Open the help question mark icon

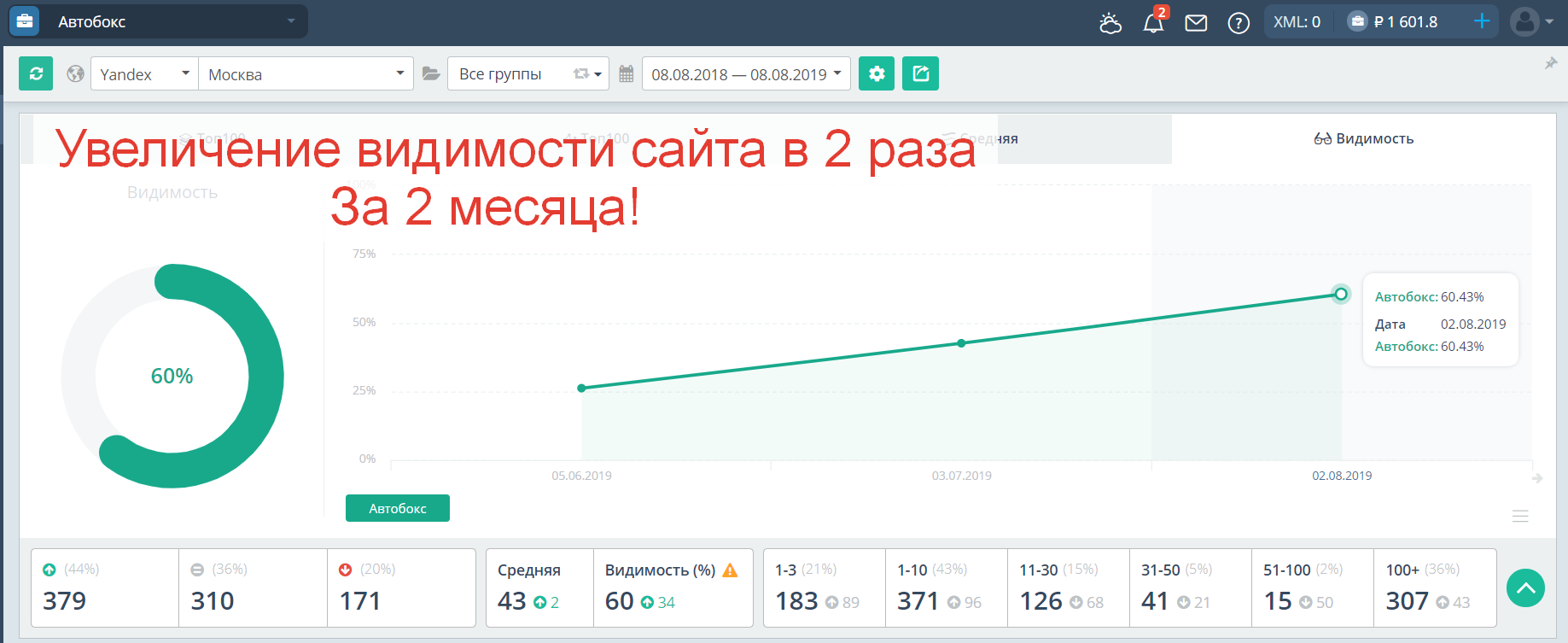(x=1239, y=22)
